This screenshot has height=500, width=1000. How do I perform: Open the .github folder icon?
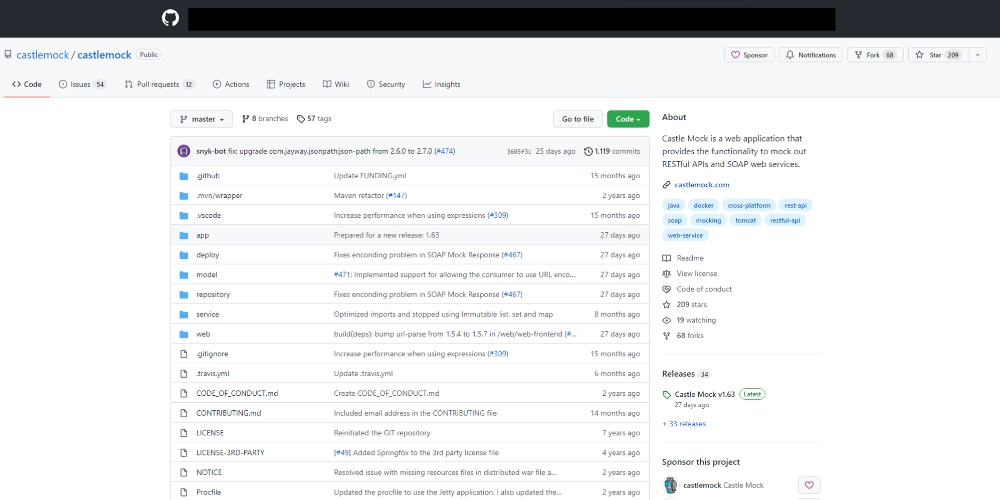184,176
